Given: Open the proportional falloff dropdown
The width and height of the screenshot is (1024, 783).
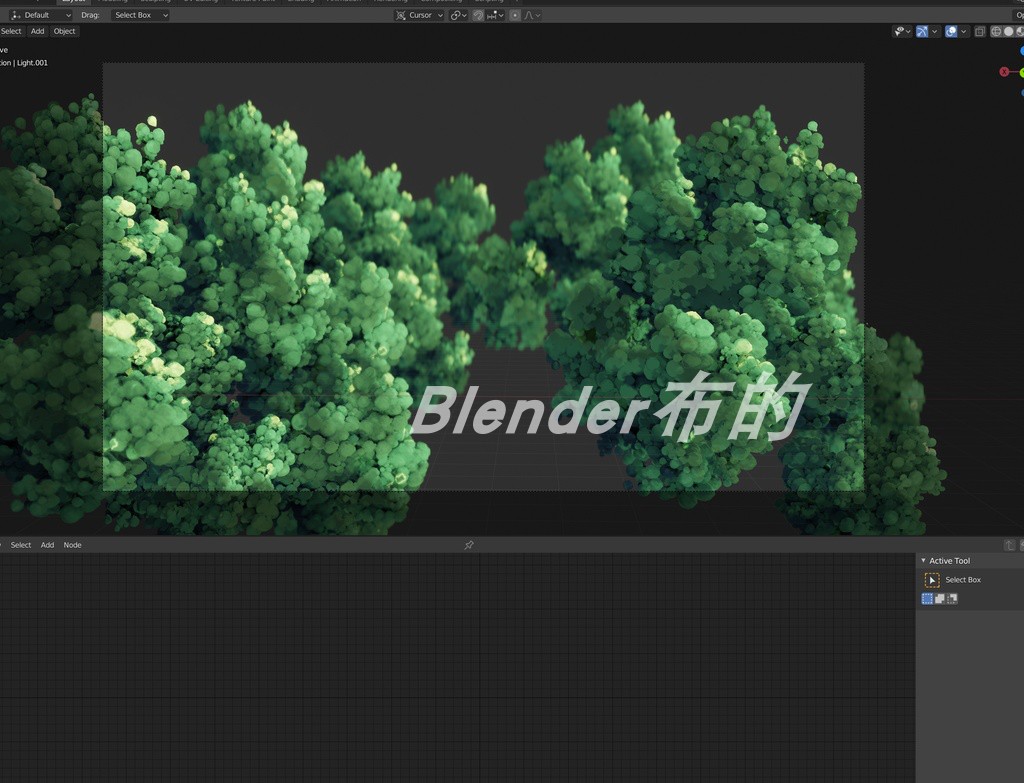Looking at the screenshot, I should pyautogui.click(x=532, y=15).
